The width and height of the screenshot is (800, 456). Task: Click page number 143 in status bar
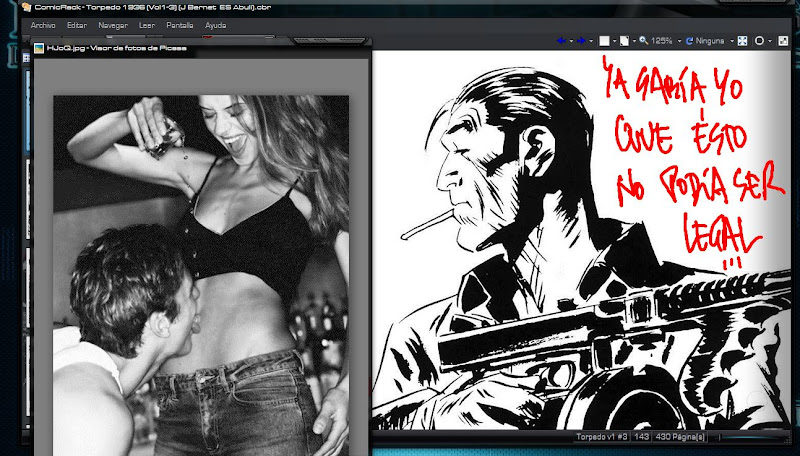click(x=641, y=437)
